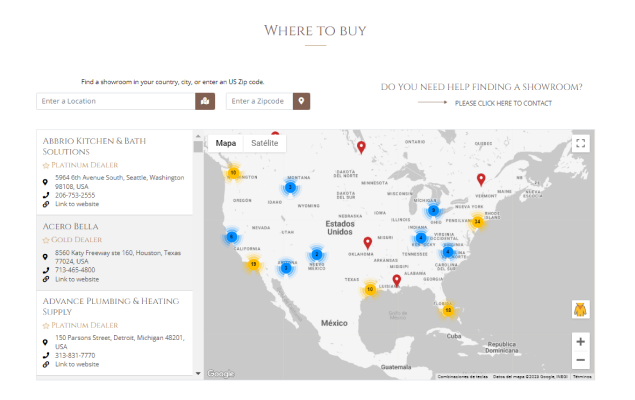Click the map search icon beside location field
Screen dimensions: 635x400
tap(207, 101)
